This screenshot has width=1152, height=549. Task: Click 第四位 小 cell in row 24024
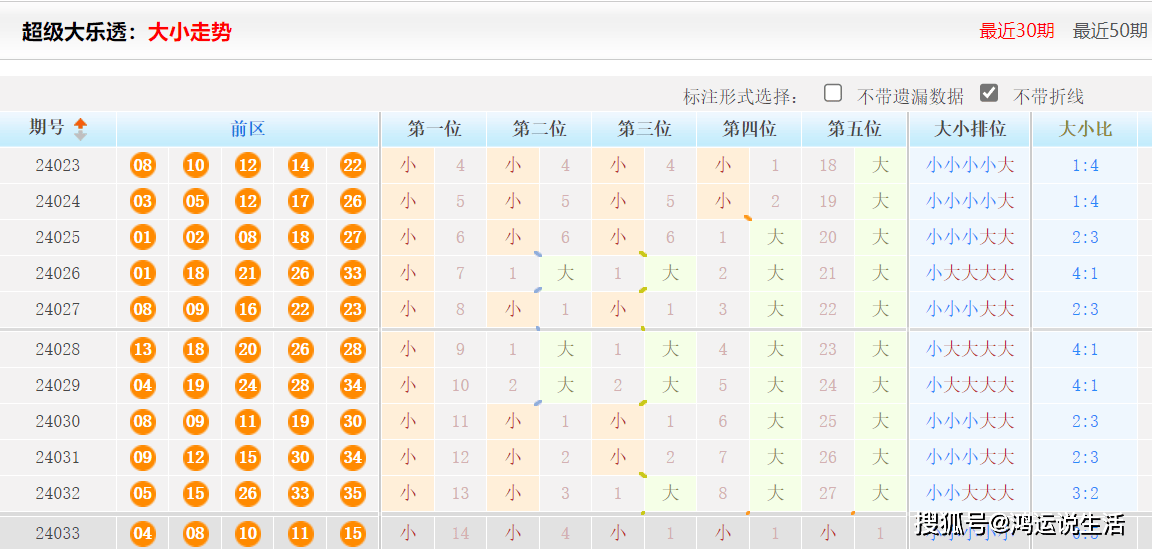[723, 201]
